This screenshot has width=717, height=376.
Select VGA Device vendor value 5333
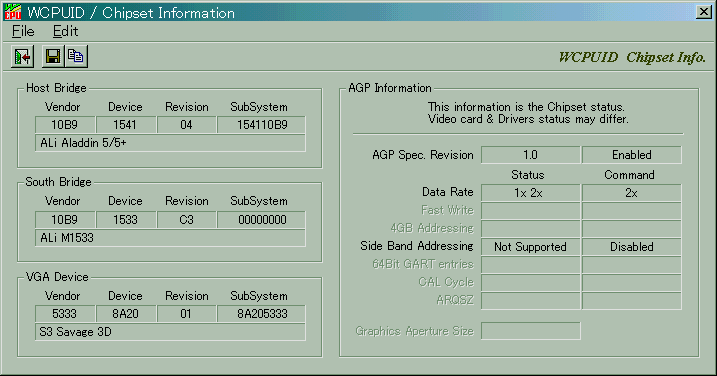(65, 314)
